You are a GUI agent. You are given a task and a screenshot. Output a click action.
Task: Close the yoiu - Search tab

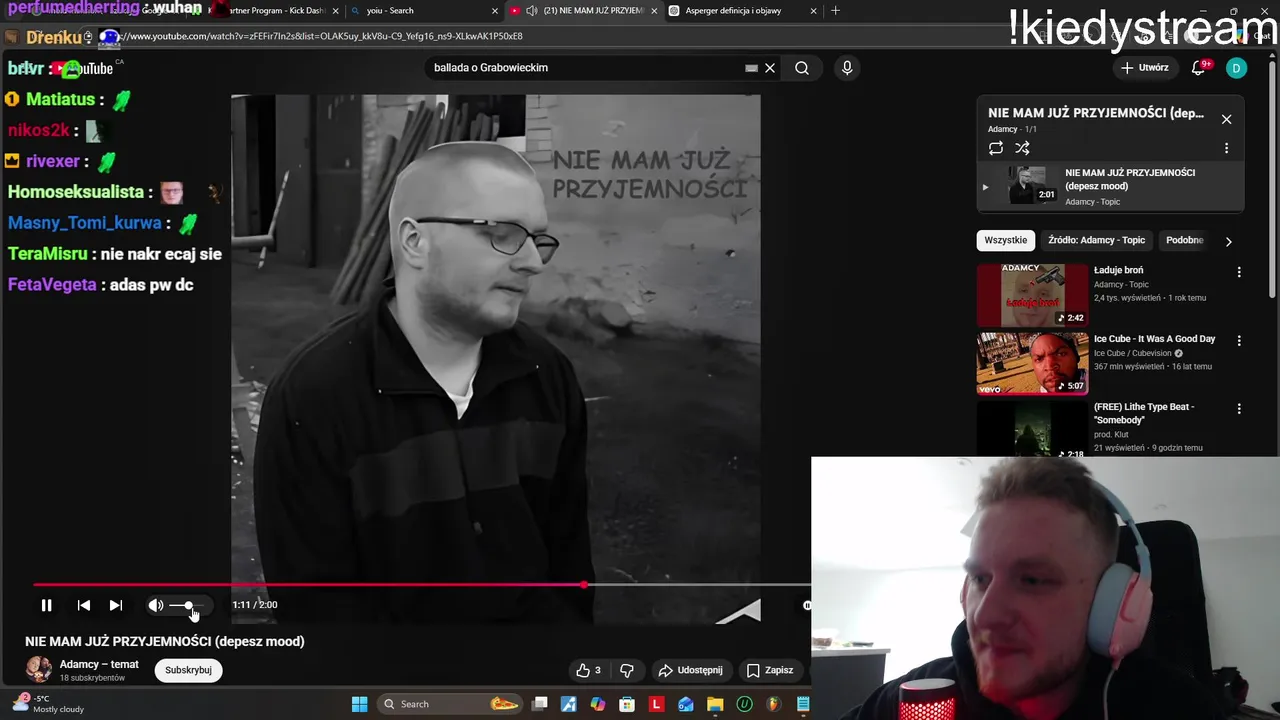[x=495, y=11]
